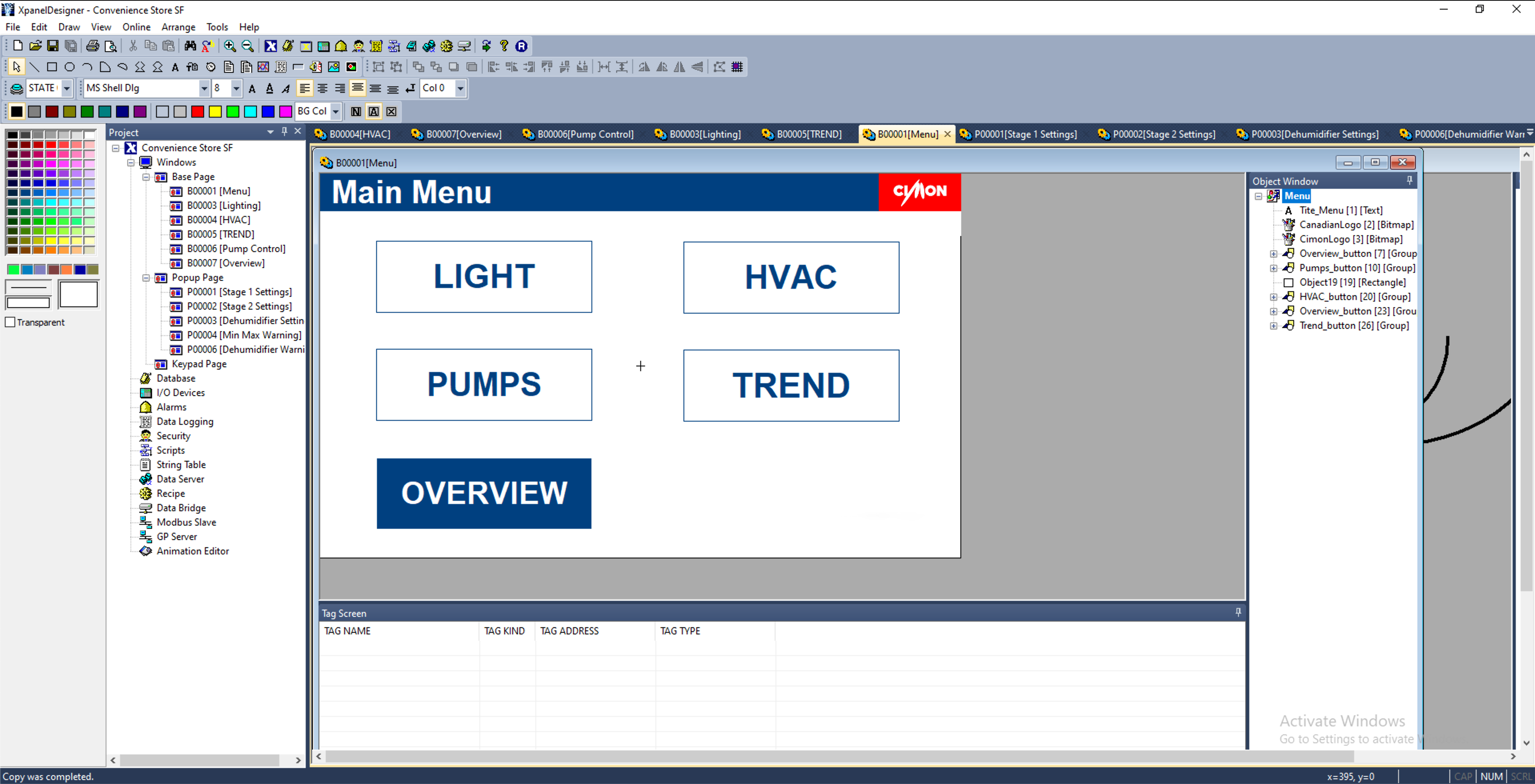The height and width of the screenshot is (784, 1535).
Task: Click the OVERVIEW button on canvas
Action: point(484,493)
